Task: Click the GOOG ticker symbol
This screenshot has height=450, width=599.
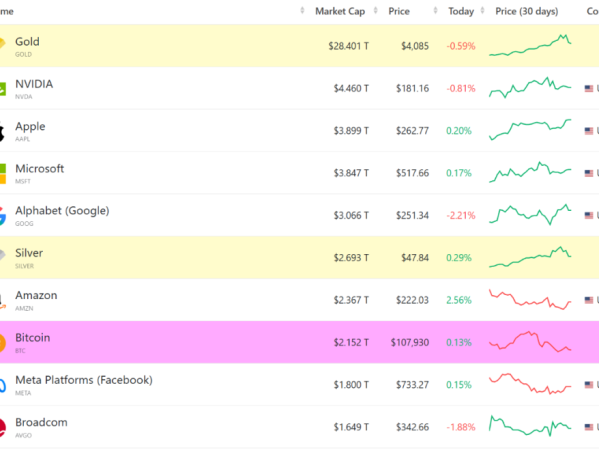Action: click(x=24, y=223)
